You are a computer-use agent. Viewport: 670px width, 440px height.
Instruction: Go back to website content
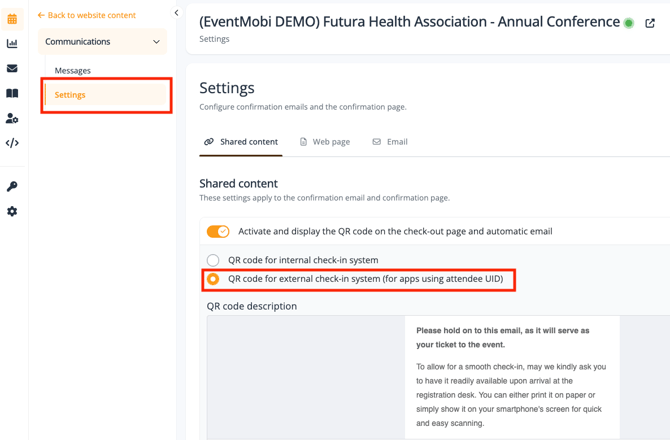[87, 15]
